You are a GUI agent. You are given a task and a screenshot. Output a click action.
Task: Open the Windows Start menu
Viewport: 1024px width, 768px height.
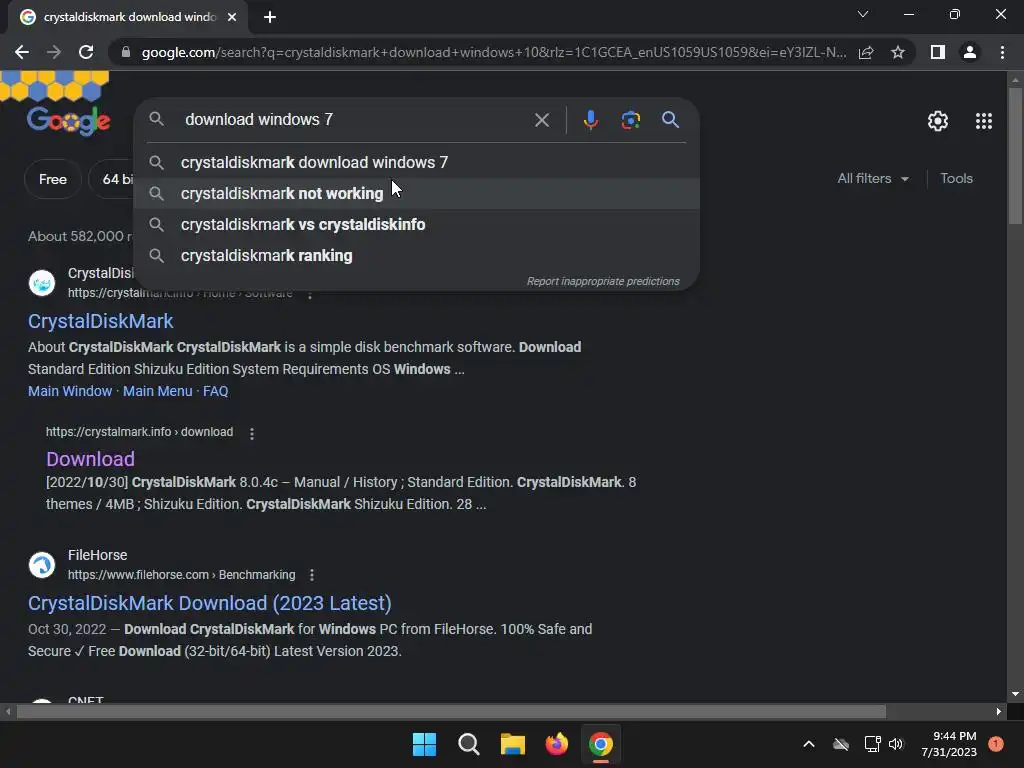click(424, 744)
